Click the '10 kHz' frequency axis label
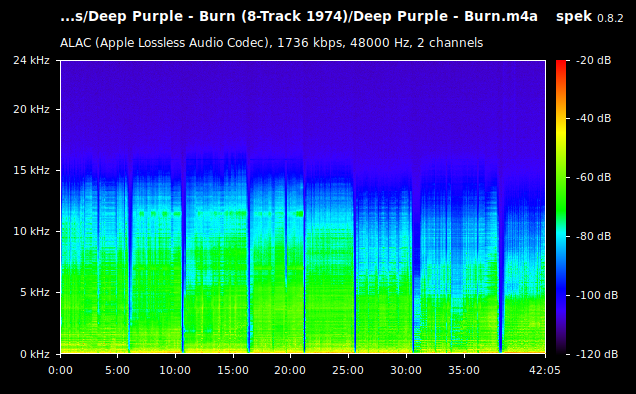 (31, 231)
